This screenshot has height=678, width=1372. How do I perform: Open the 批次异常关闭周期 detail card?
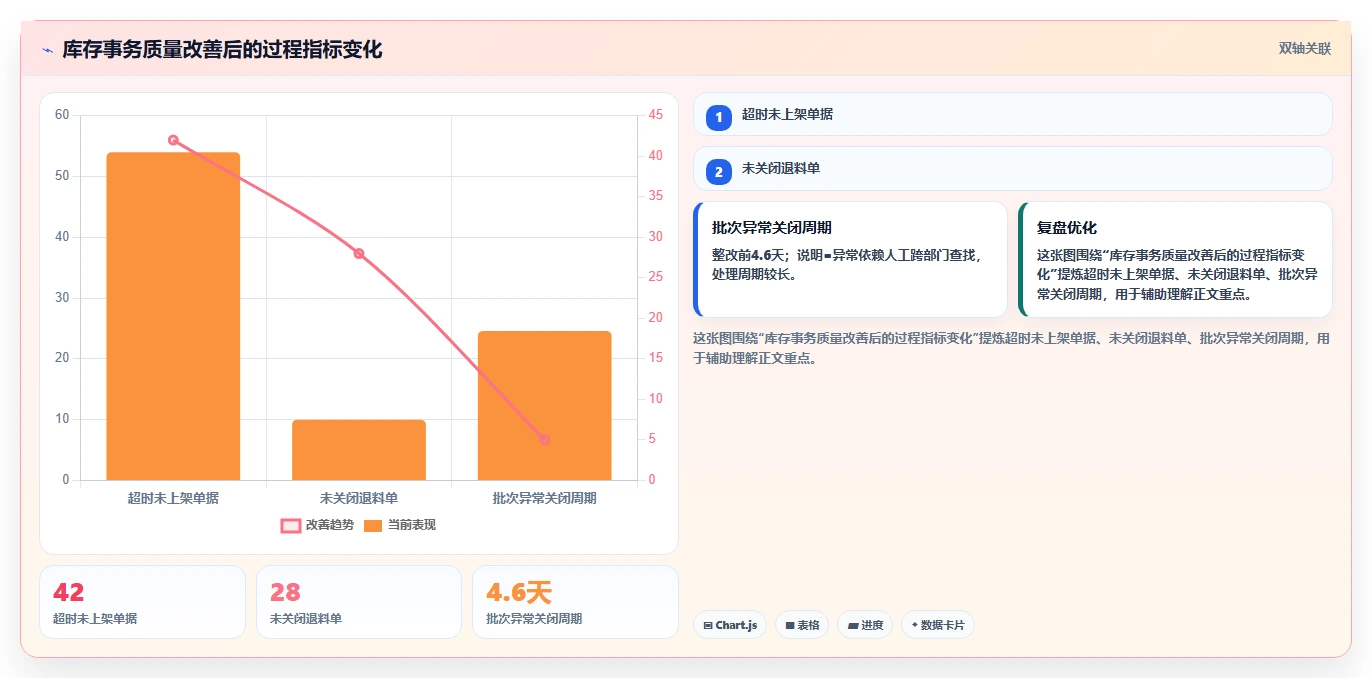(850, 259)
